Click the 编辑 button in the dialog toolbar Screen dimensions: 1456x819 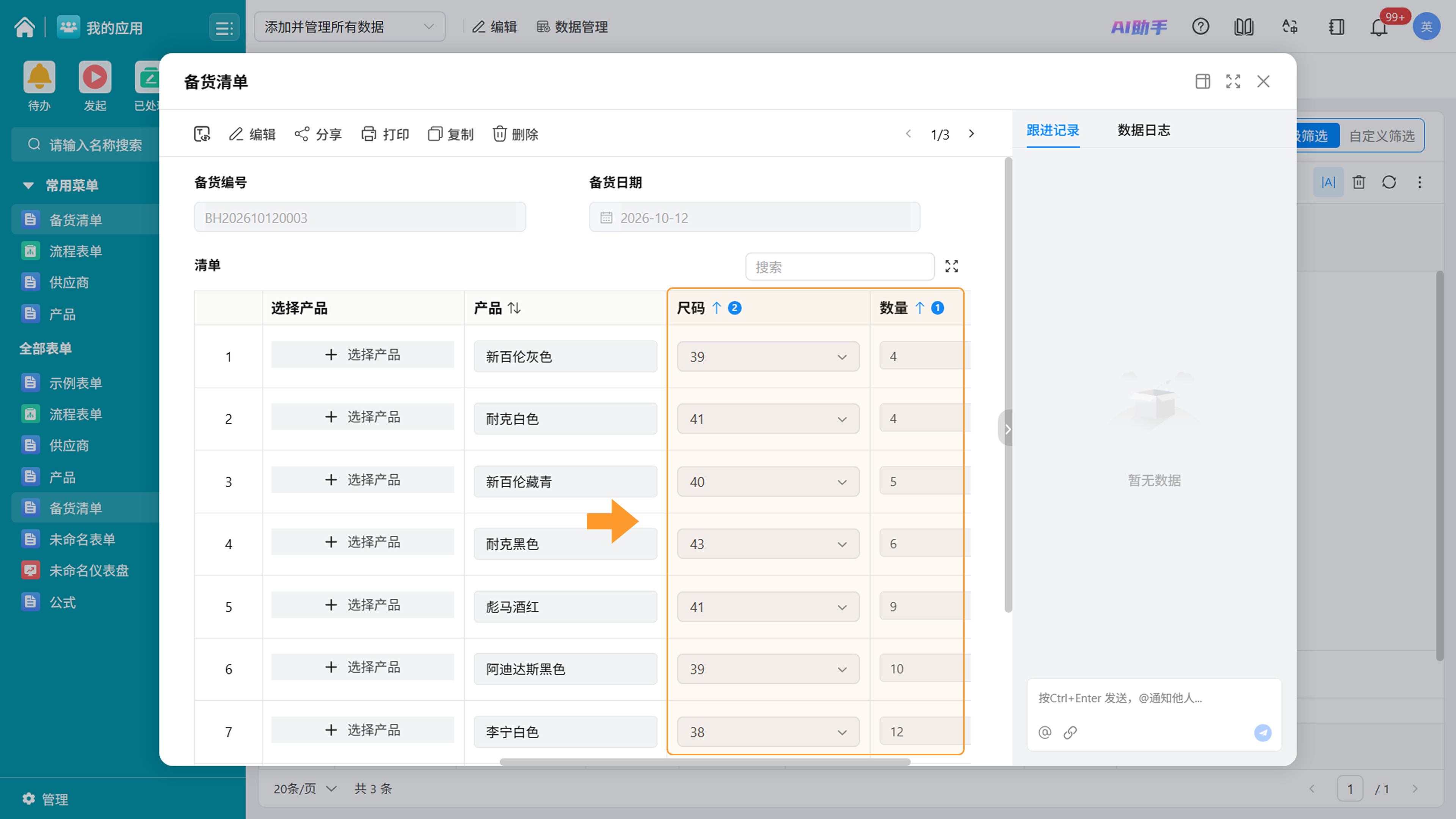(x=252, y=134)
